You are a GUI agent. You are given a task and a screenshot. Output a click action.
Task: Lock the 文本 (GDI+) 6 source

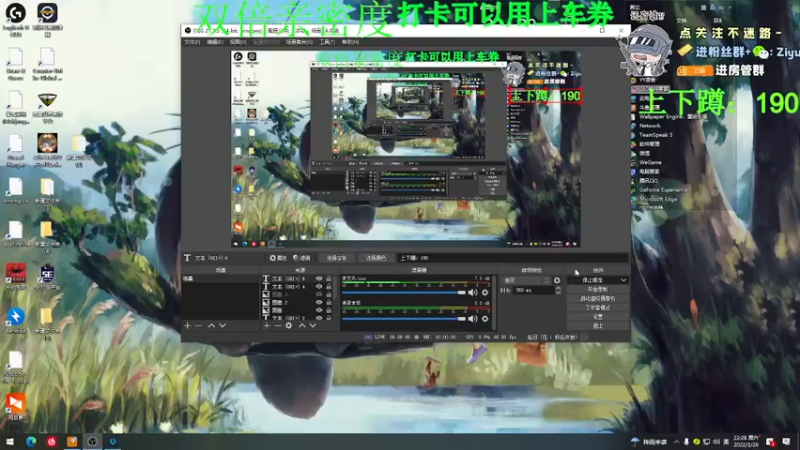click(x=329, y=279)
